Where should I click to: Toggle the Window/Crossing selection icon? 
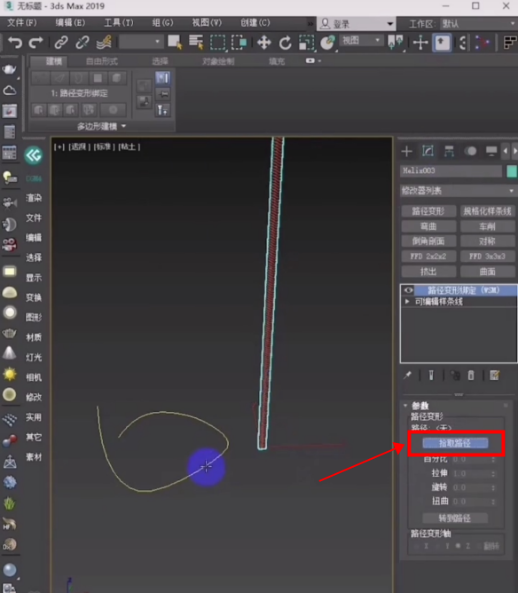[239, 42]
